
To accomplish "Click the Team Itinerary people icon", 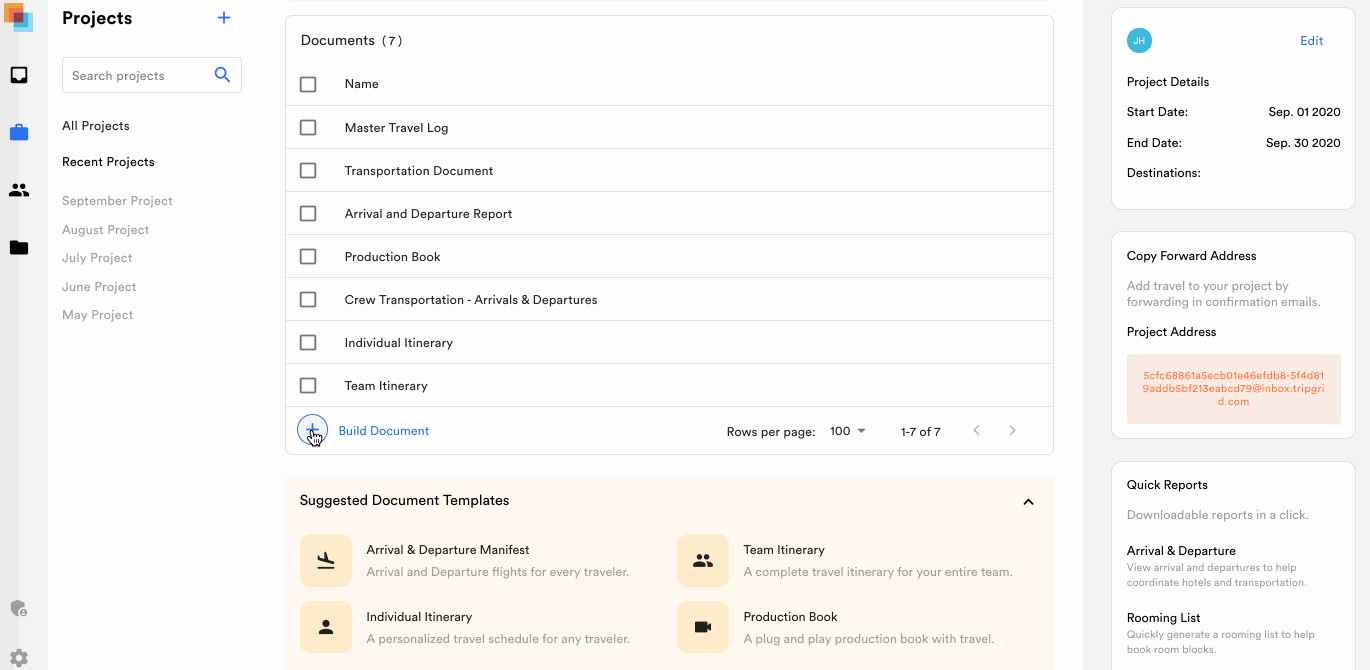I will pos(703,560).
